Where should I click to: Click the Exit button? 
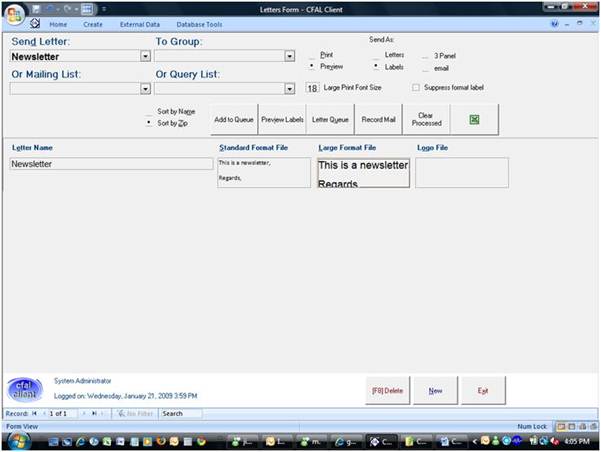point(483,390)
